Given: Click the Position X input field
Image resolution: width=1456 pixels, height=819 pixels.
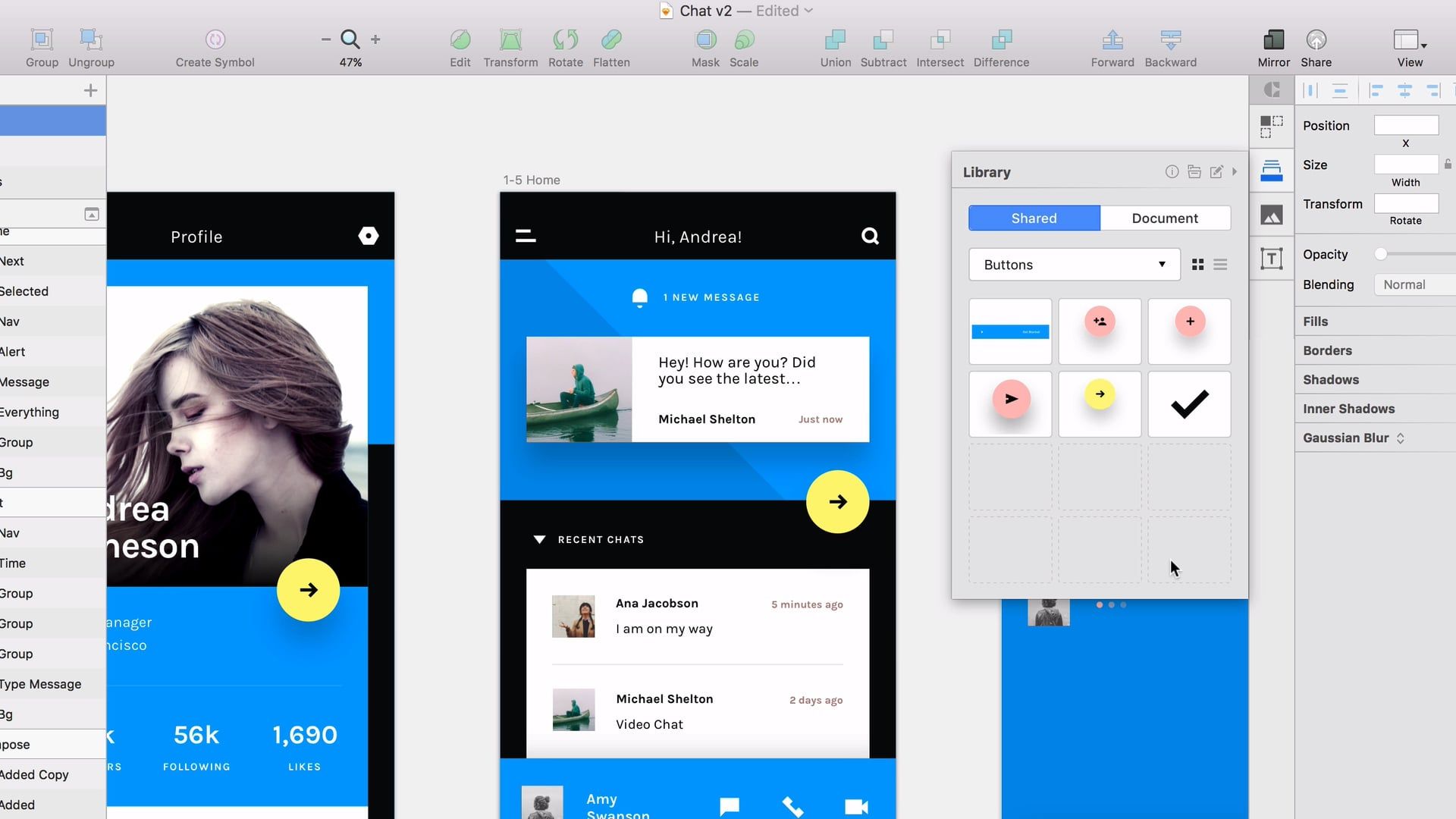Looking at the screenshot, I should tap(1406, 125).
